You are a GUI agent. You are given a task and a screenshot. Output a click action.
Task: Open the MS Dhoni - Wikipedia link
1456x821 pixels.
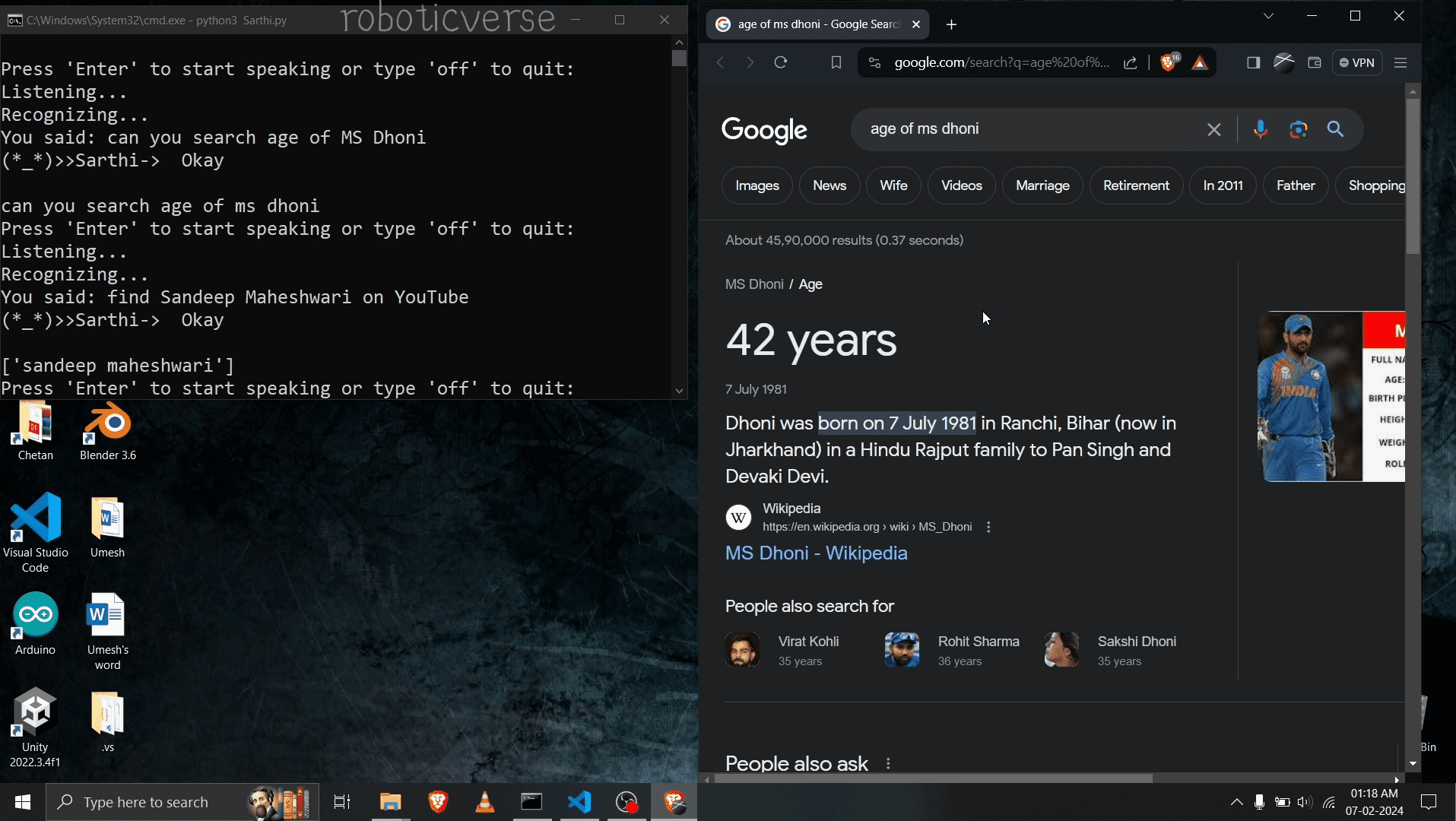816,553
